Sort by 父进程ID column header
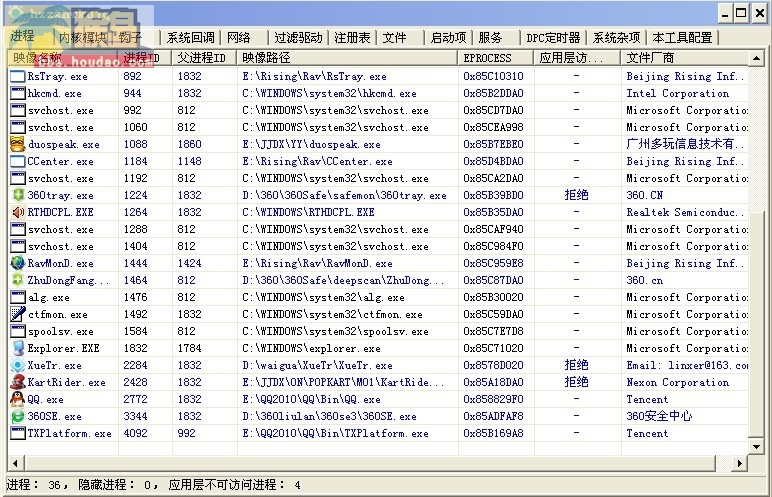The image size is (772, 497). pos(204,58)
